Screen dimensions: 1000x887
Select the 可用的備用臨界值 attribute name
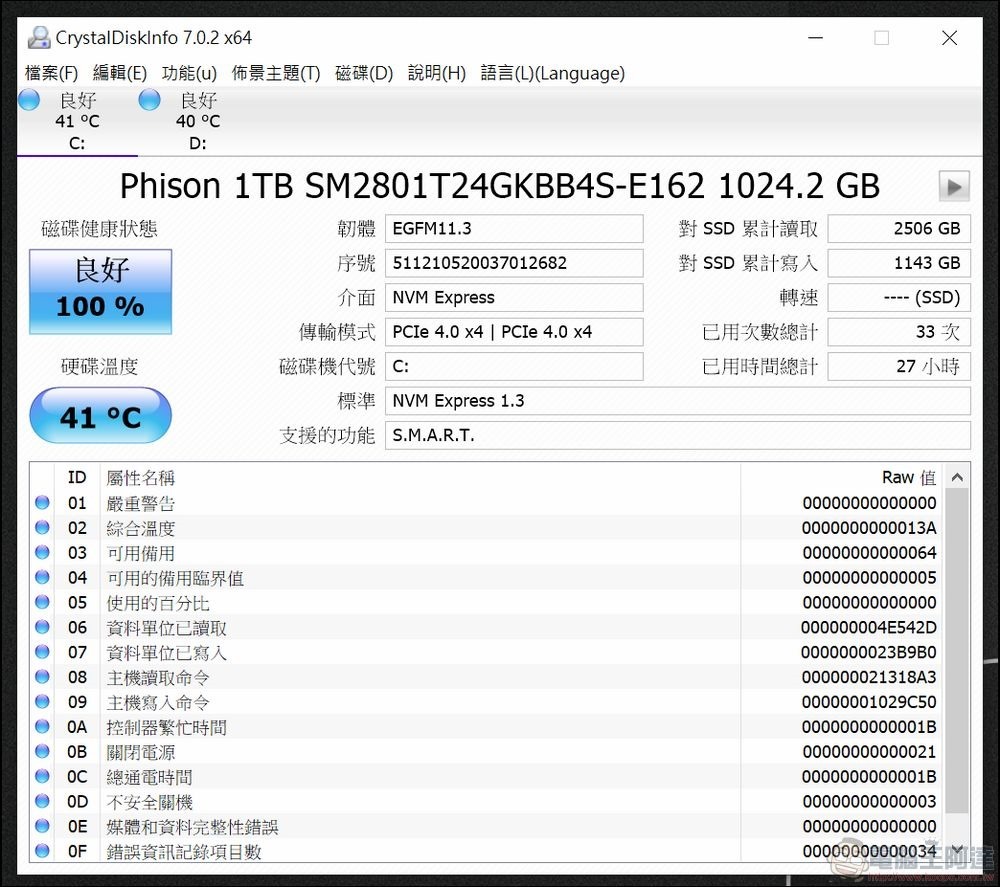coord(175,578)
